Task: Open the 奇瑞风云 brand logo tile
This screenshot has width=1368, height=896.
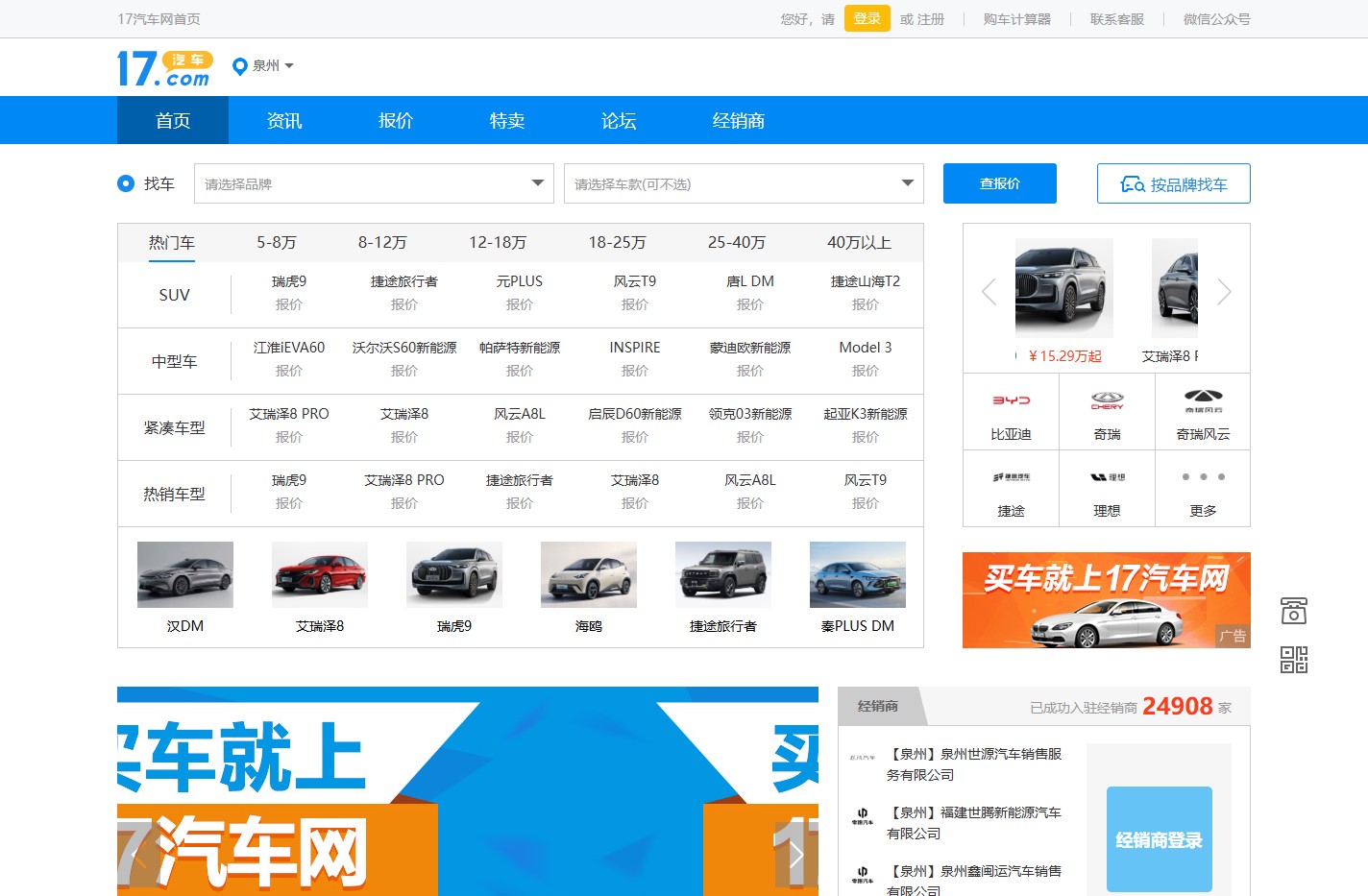Action: coord(1203,411)
